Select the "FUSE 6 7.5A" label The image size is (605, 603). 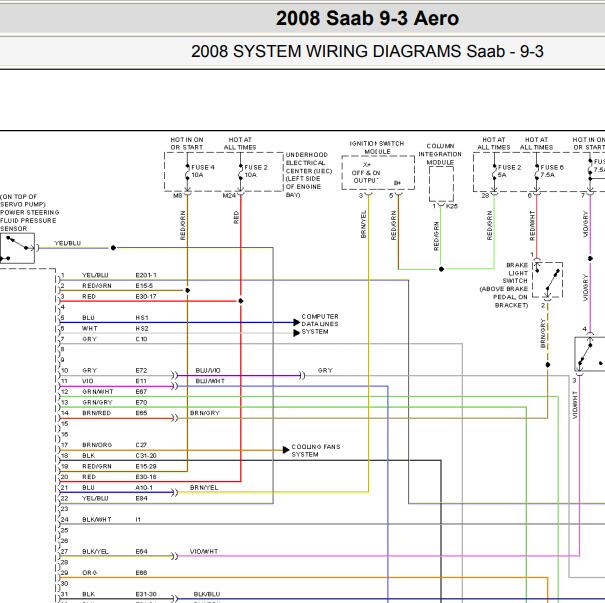pyautogui.click(x=552, y=171)
